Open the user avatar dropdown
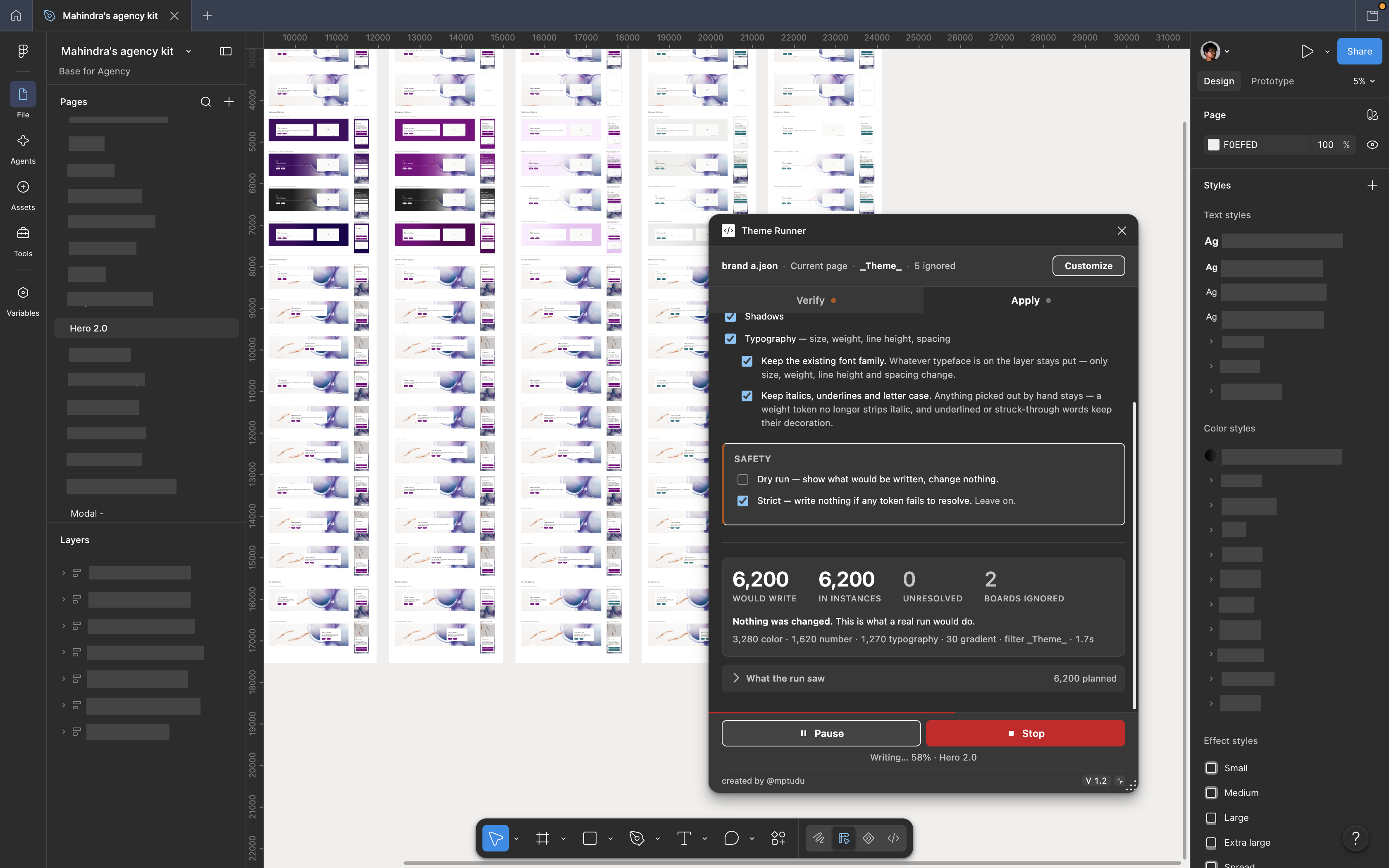Screen dimensions: 1389x868 point(1215,51)
